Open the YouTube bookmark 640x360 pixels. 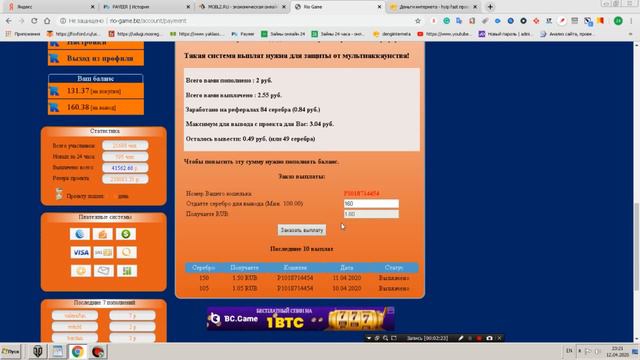[443, 34]
